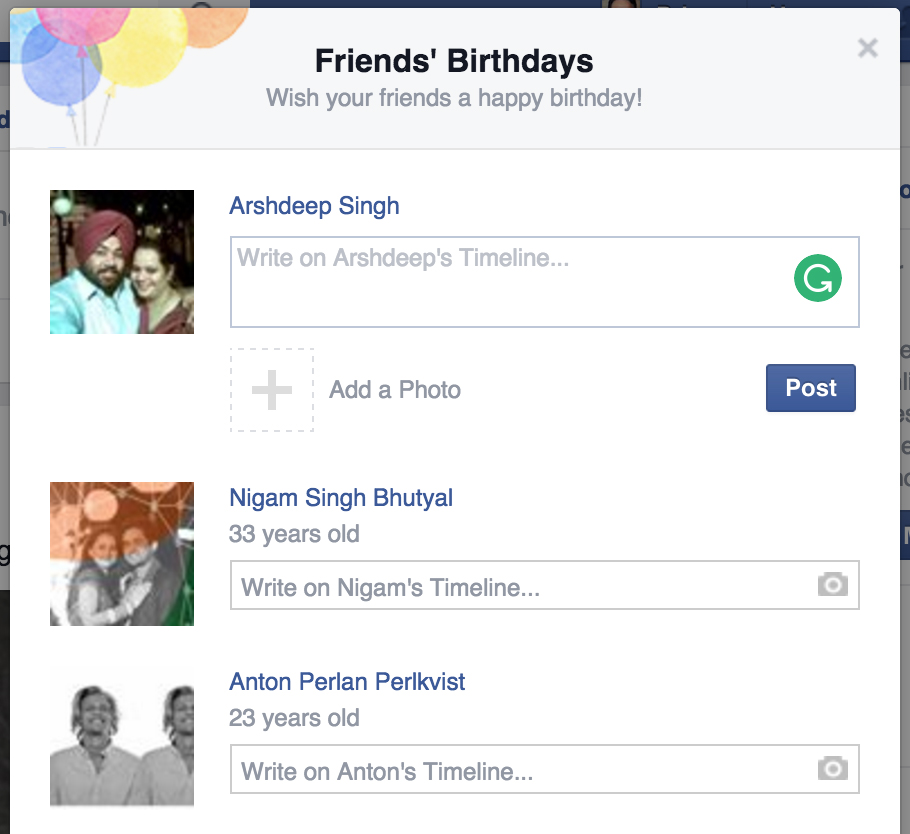Click Nigam's "33 years old" text

tap(294, 534)
